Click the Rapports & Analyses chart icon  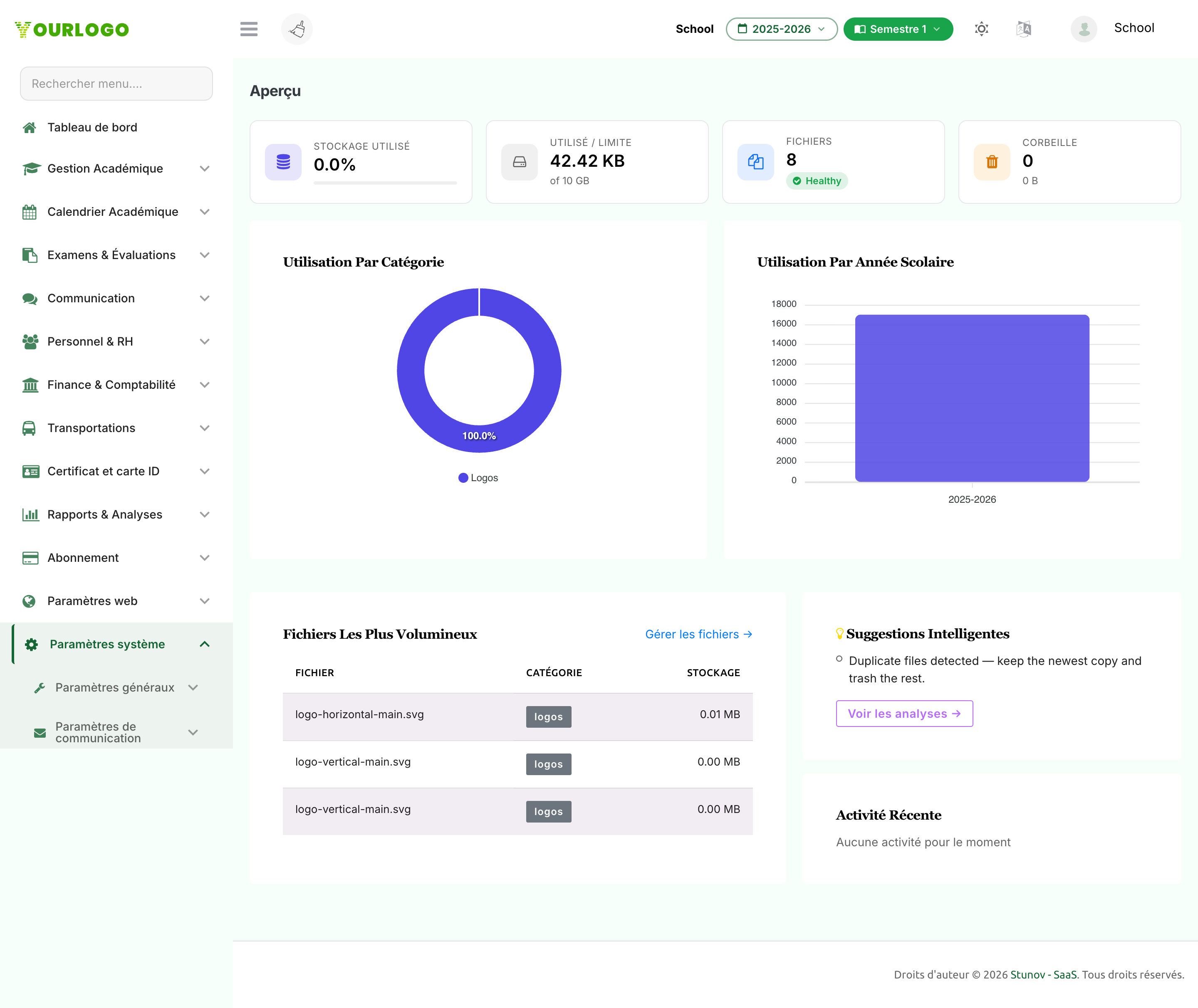[31, 515]
